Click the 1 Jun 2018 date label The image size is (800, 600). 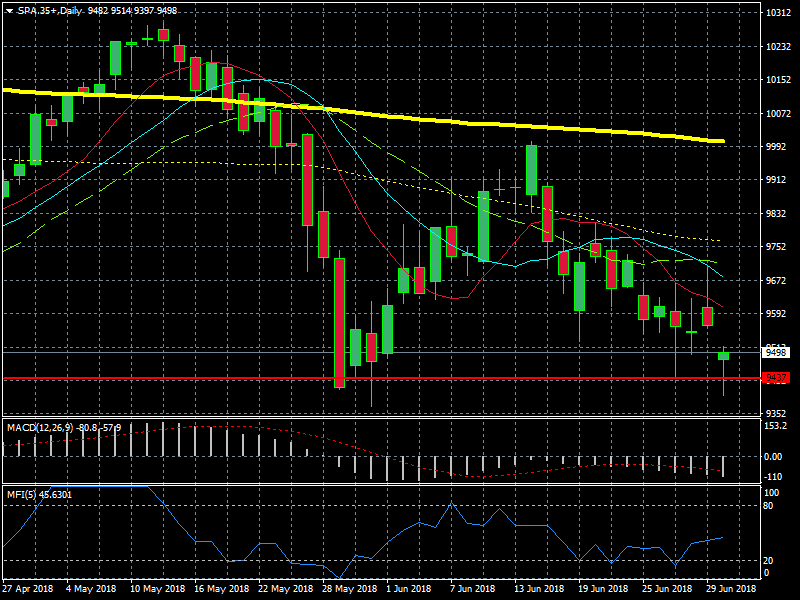point(407,590)
